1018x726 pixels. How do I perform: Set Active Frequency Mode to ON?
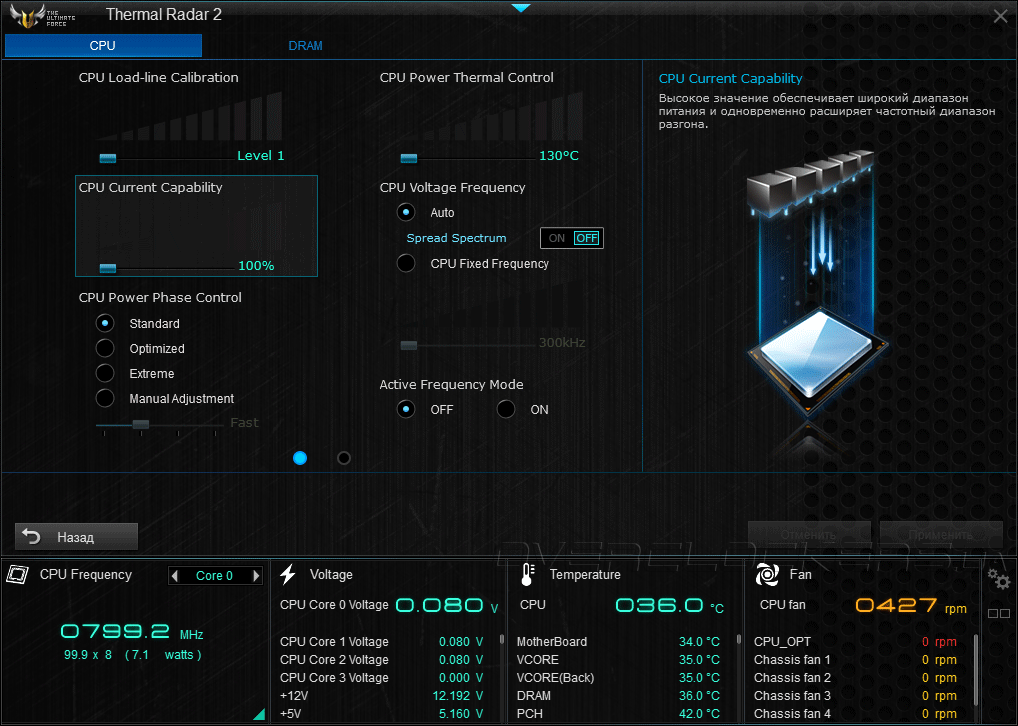(x=506, y=409)
